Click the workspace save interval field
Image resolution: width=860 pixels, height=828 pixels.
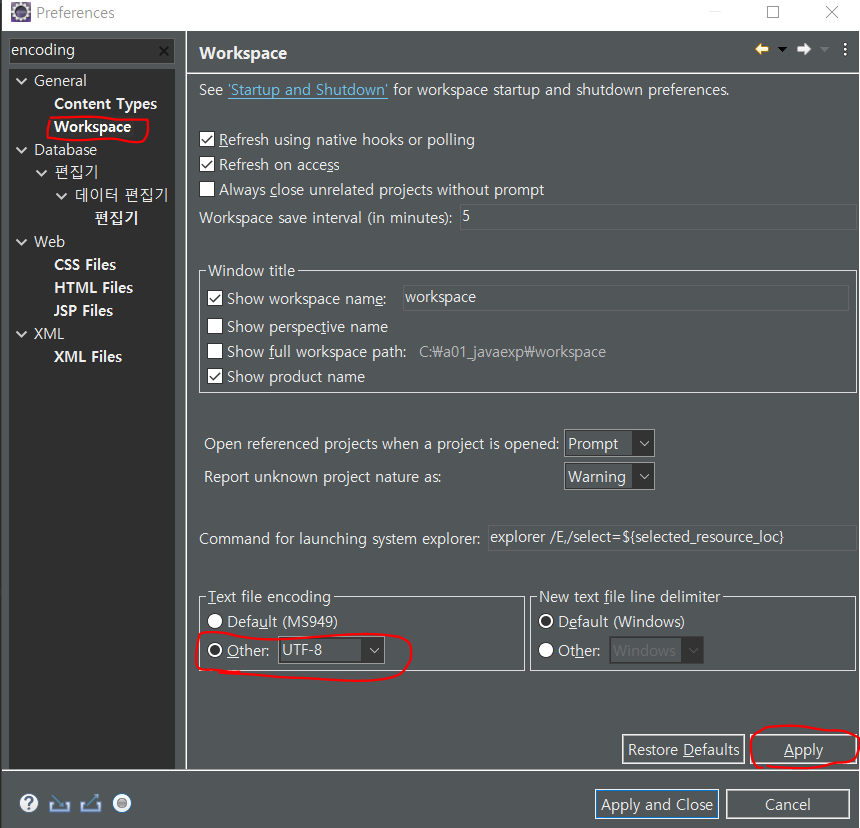[x=658, y=217]
